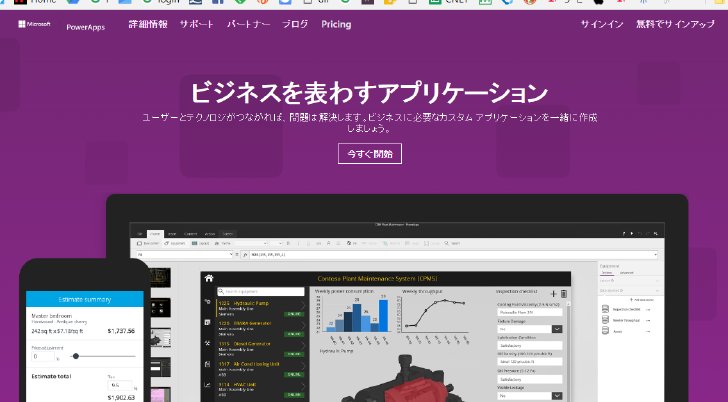Expand the Failure Damage dropdown arrow

click(557, 329)
